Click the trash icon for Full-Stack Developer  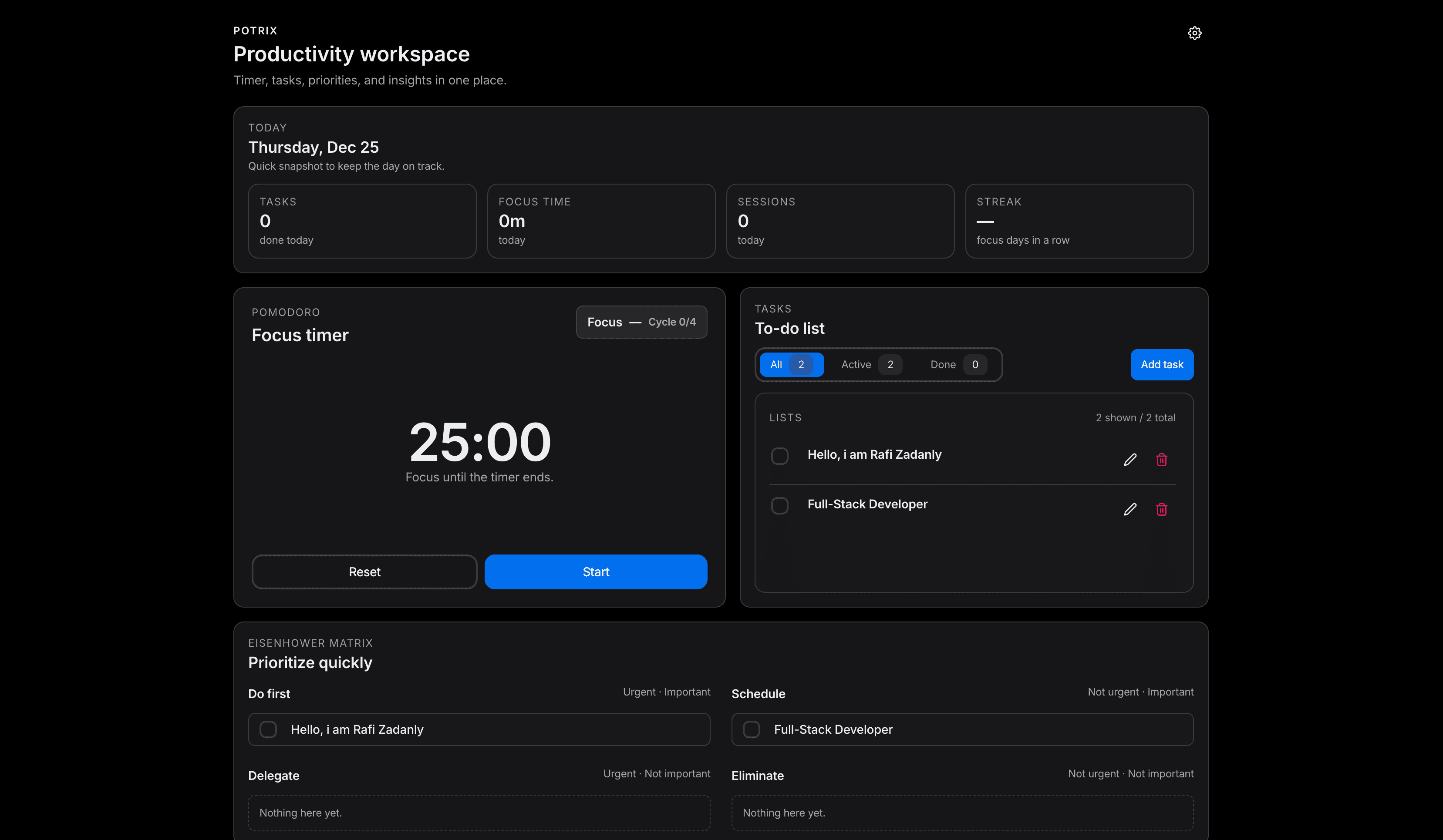click(x=1161, y=509)
